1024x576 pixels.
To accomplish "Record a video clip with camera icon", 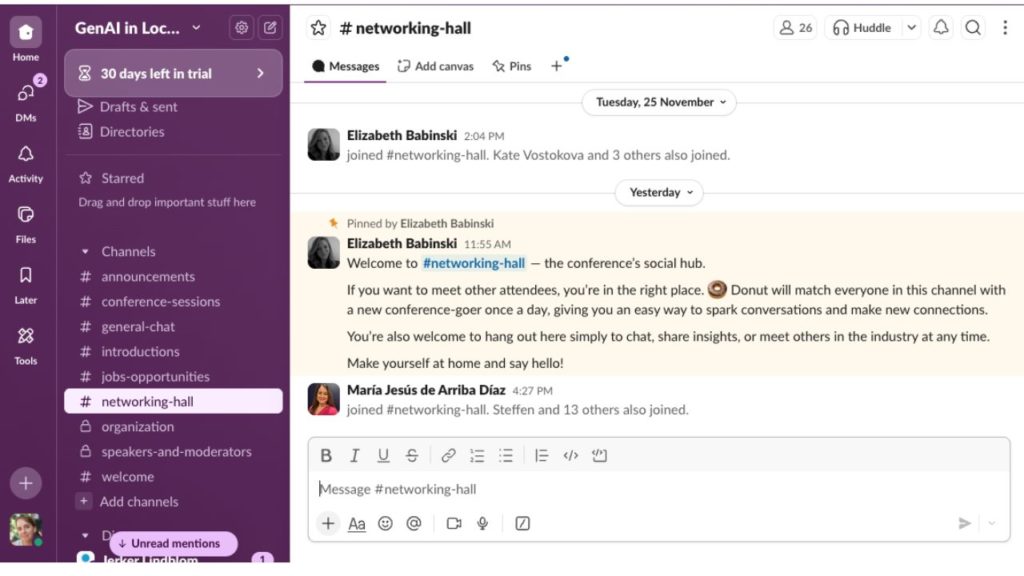I will point(454,523).
